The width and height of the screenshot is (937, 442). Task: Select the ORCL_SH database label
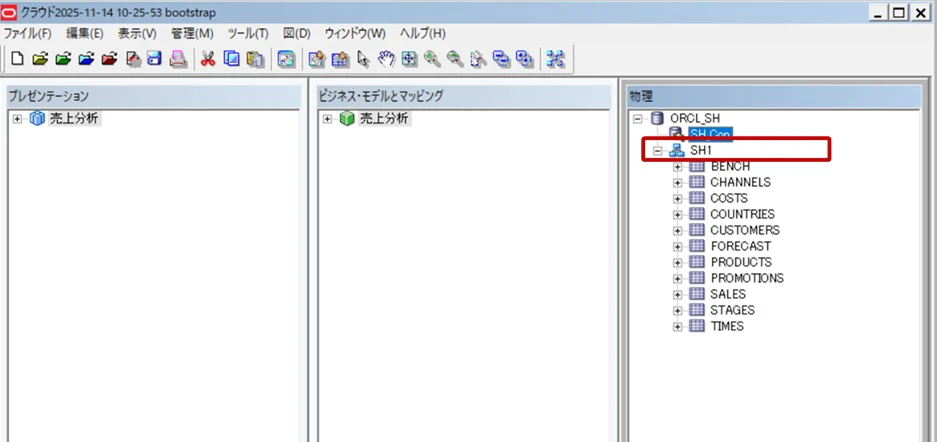pos(695,118)
